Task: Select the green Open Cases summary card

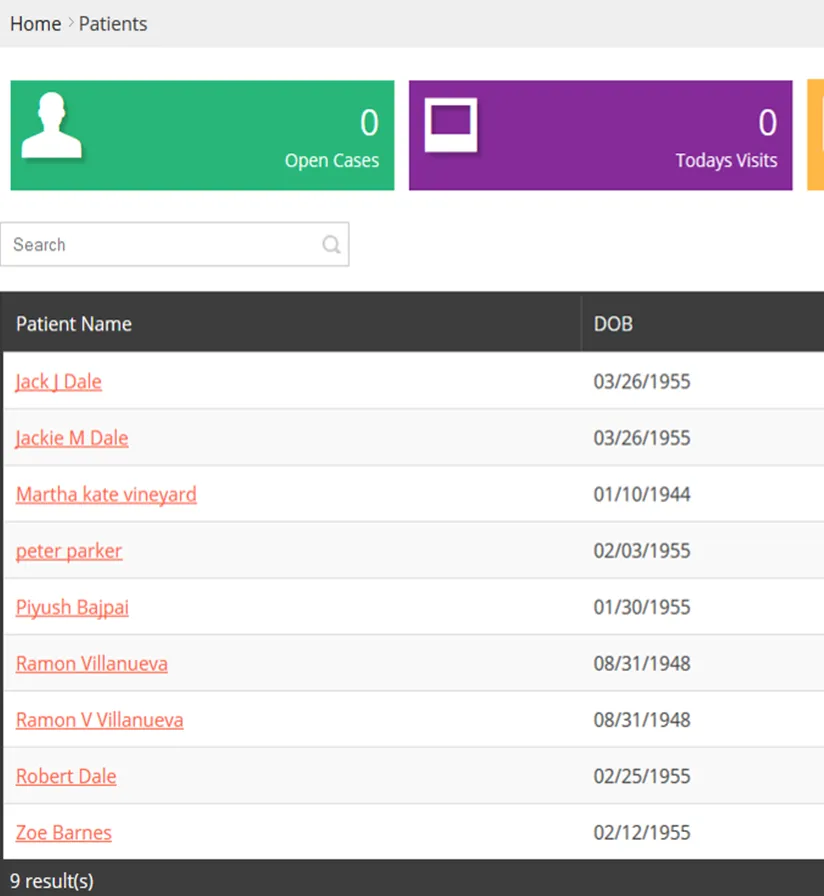Action: pyautogui.click(x=200, y=135)
